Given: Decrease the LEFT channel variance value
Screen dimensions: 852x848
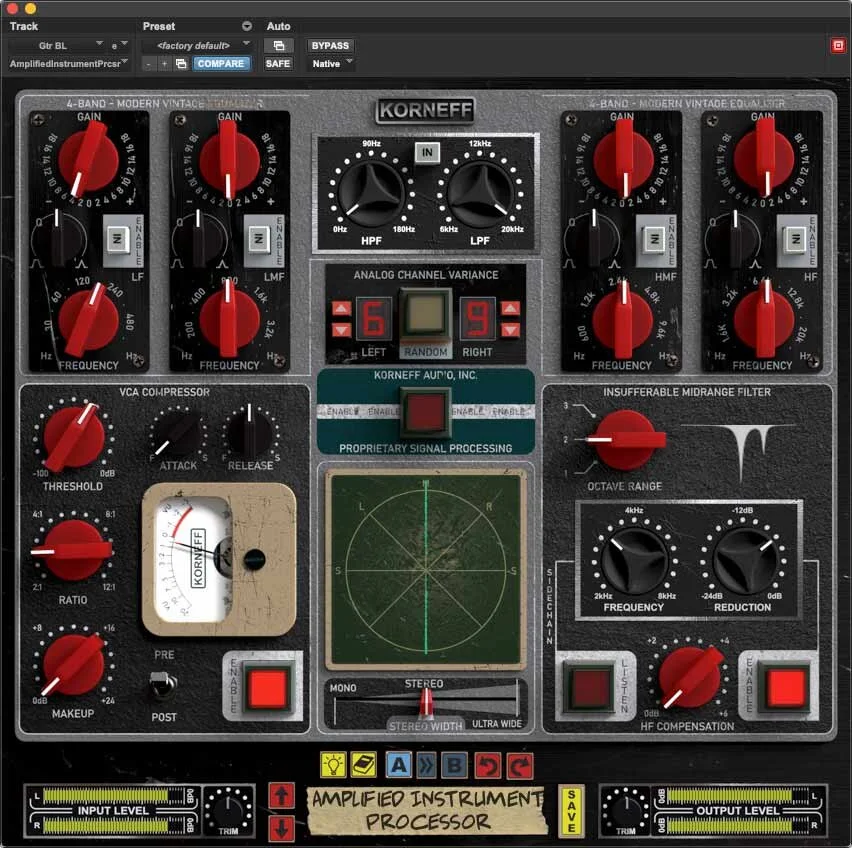Looking at the screenshot, I should [x=341, y=329].
